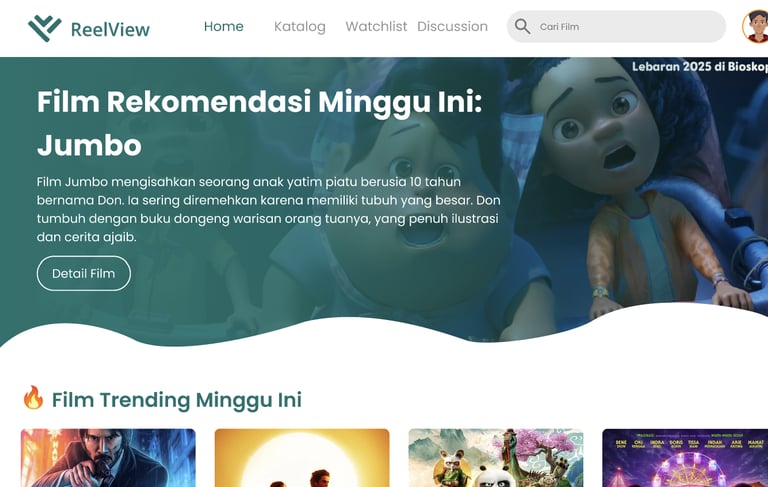Open the Kung Fu Panda poster thumbnail

point(496,458)
